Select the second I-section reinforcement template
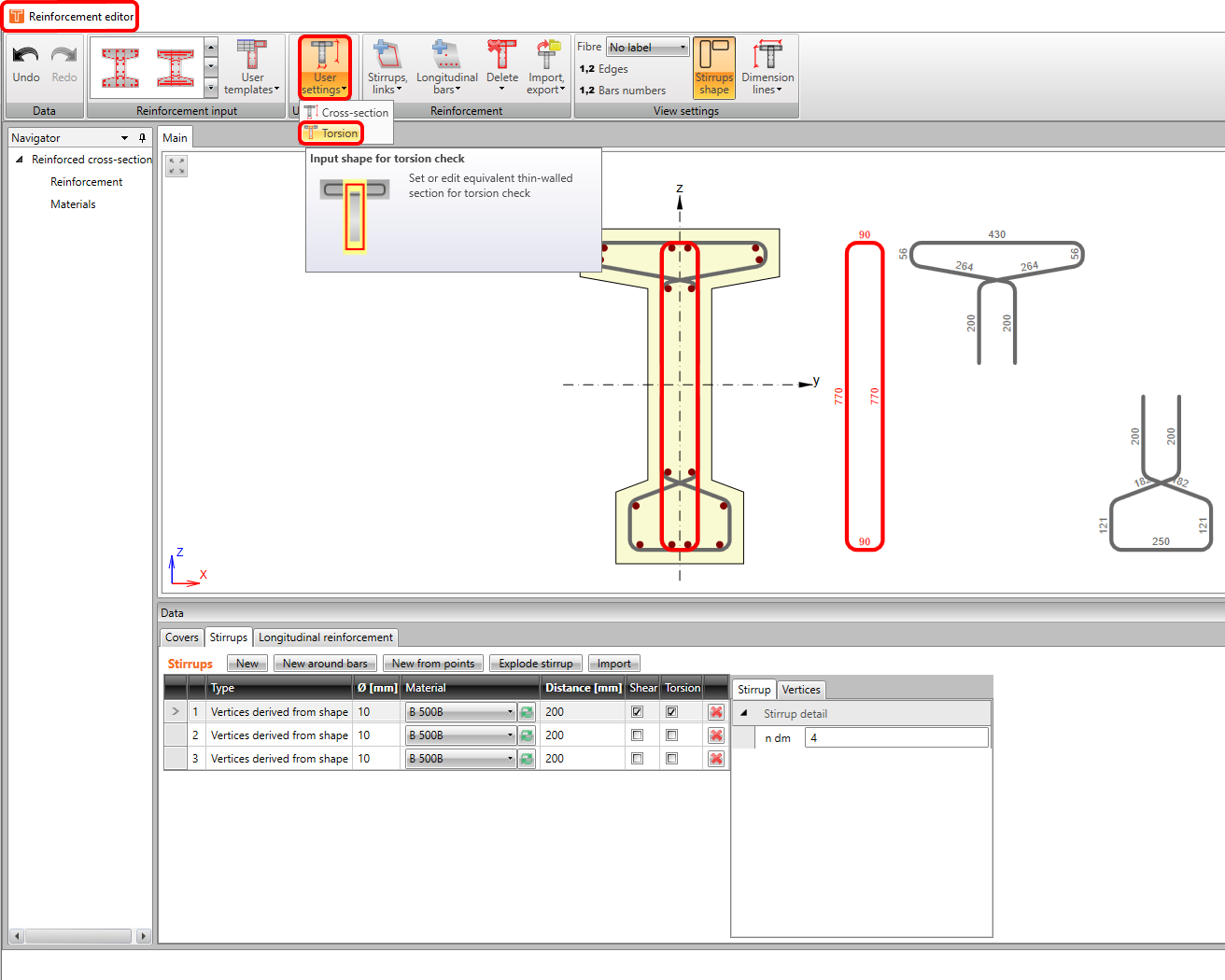The width and height of the screenshot is (1225, 980). click(175, 68)
